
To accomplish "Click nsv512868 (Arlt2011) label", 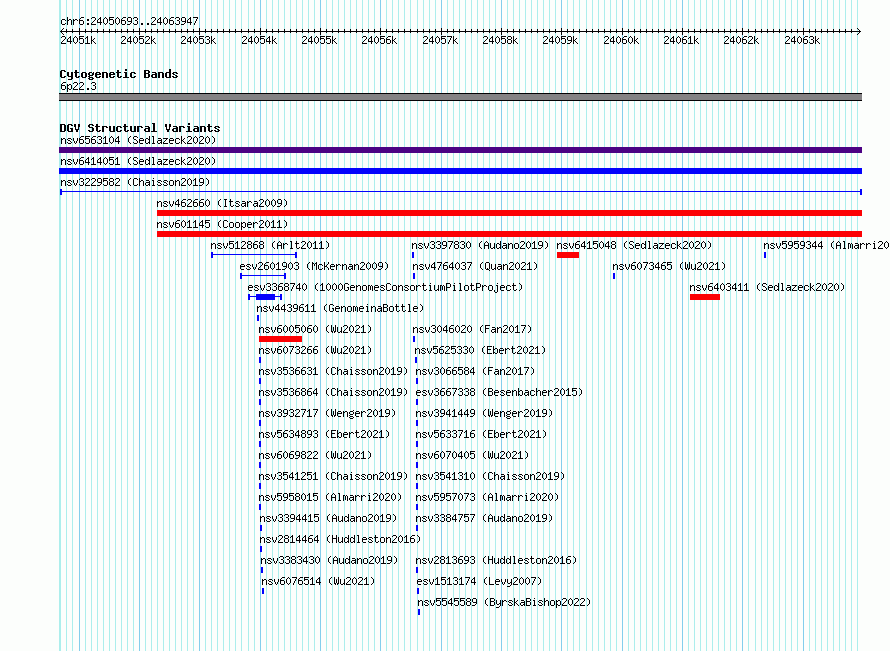I will click(270, 245).
